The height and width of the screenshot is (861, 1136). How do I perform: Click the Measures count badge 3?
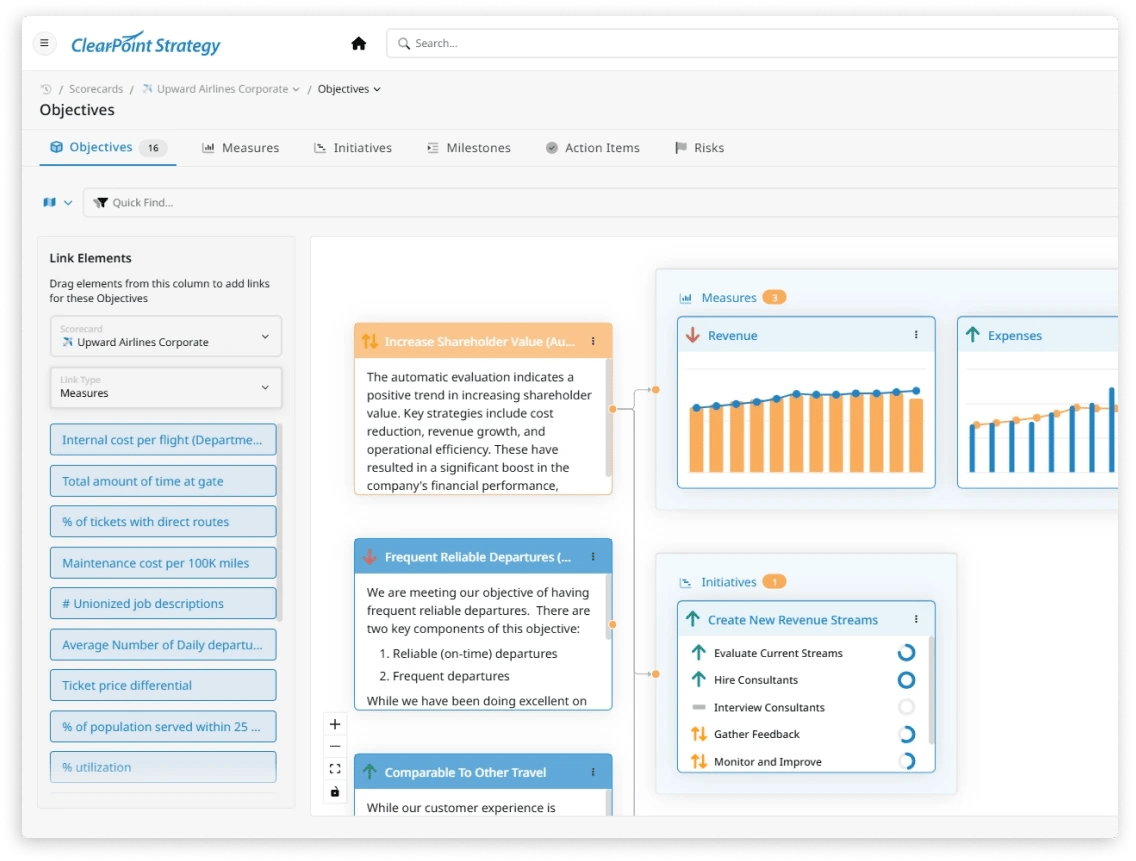coord(774,298)
